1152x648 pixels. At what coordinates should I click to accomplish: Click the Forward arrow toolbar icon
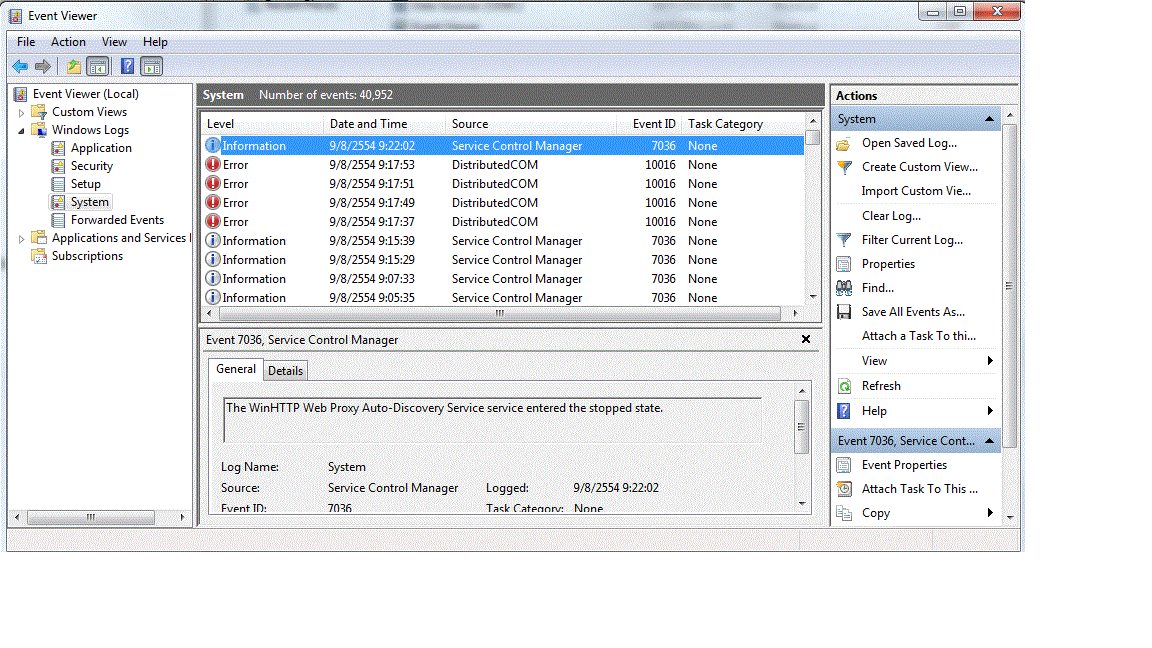coord(43,67)
